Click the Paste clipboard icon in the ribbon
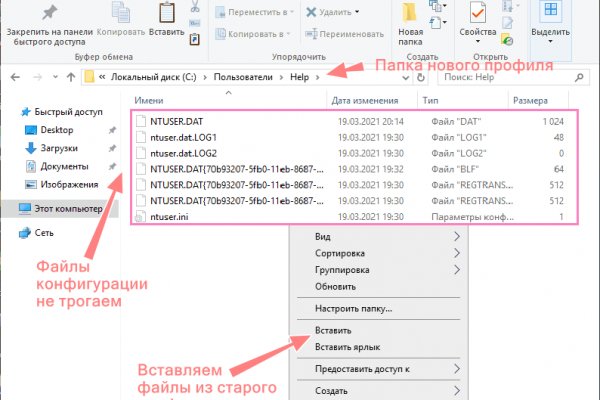This screenshot has height=400, width=600. click(166, 13)
